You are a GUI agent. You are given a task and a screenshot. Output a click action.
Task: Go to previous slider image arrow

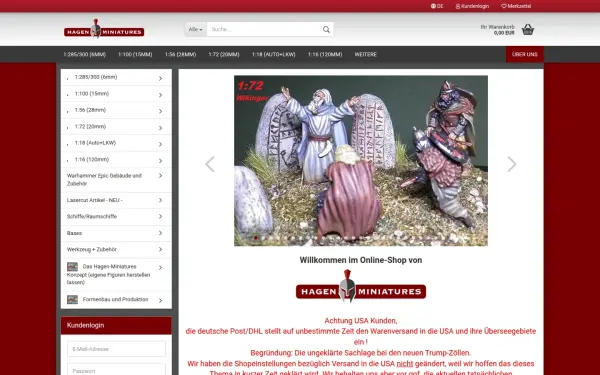(x=210, y=164)
